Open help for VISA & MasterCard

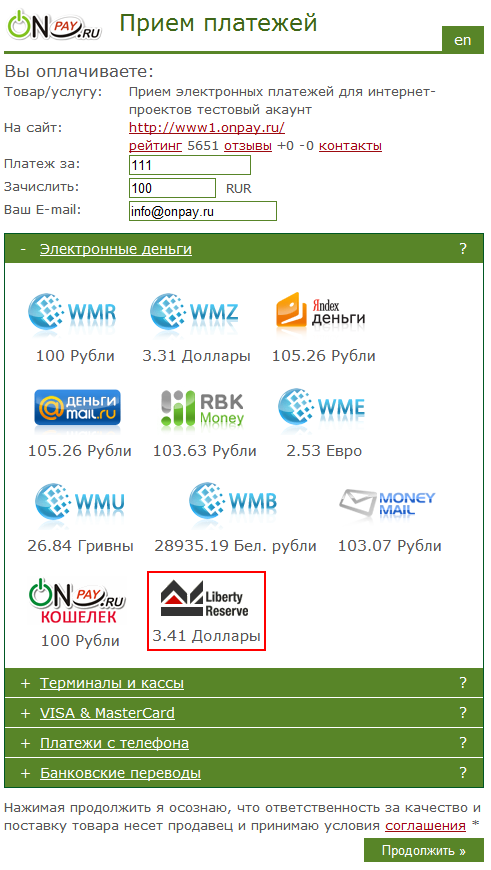[463, 713]
